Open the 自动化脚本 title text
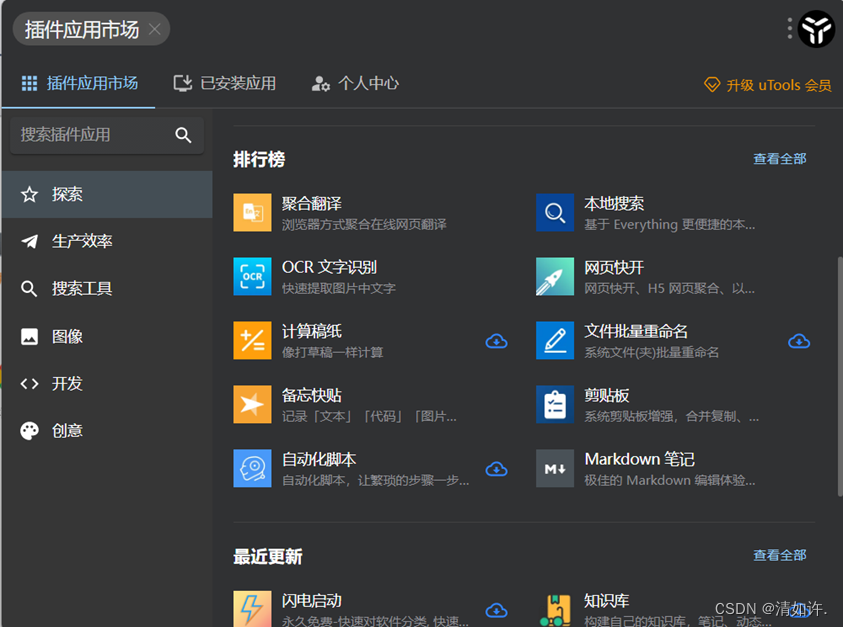 319,459
